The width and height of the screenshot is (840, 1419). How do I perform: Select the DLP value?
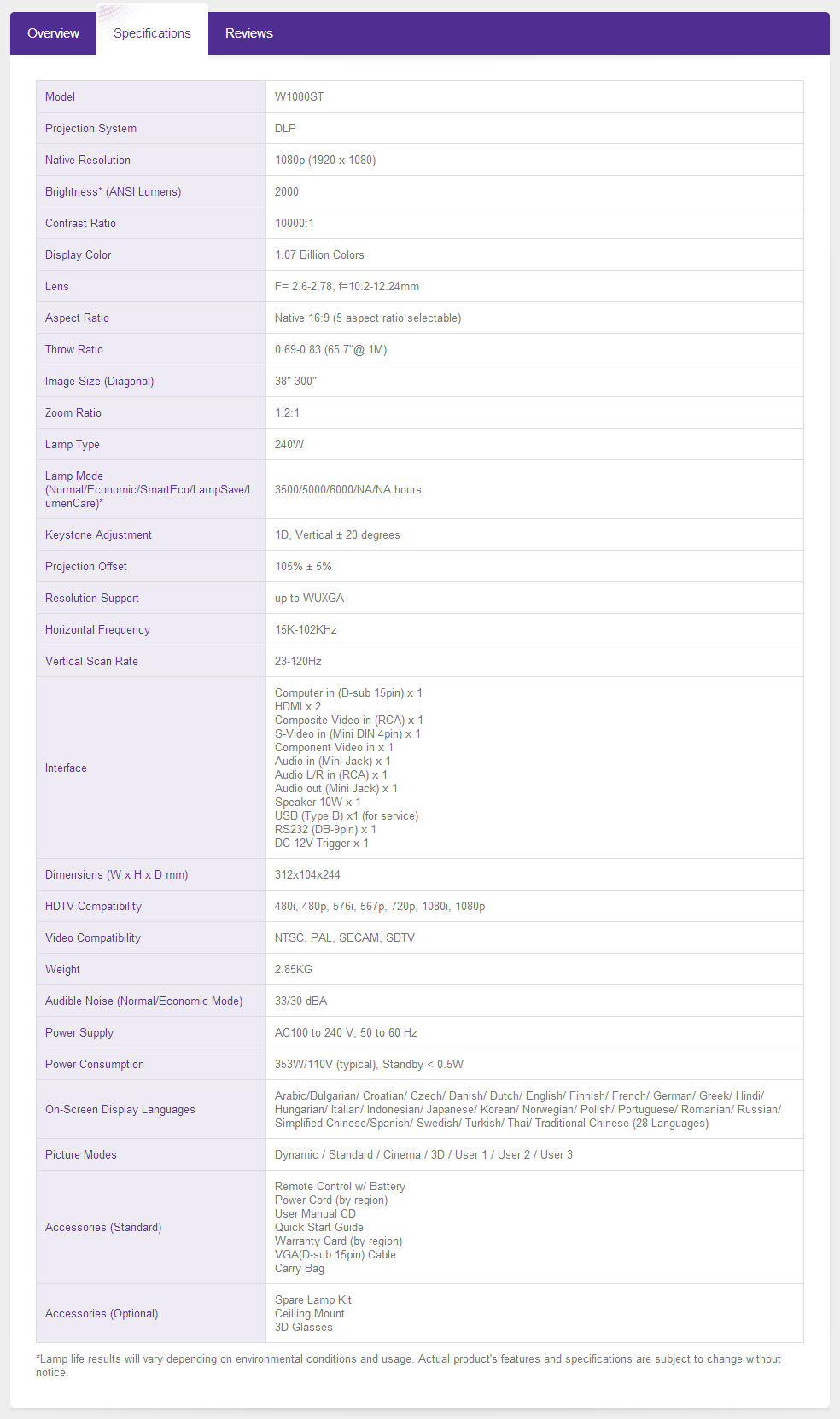coord(285,128)
